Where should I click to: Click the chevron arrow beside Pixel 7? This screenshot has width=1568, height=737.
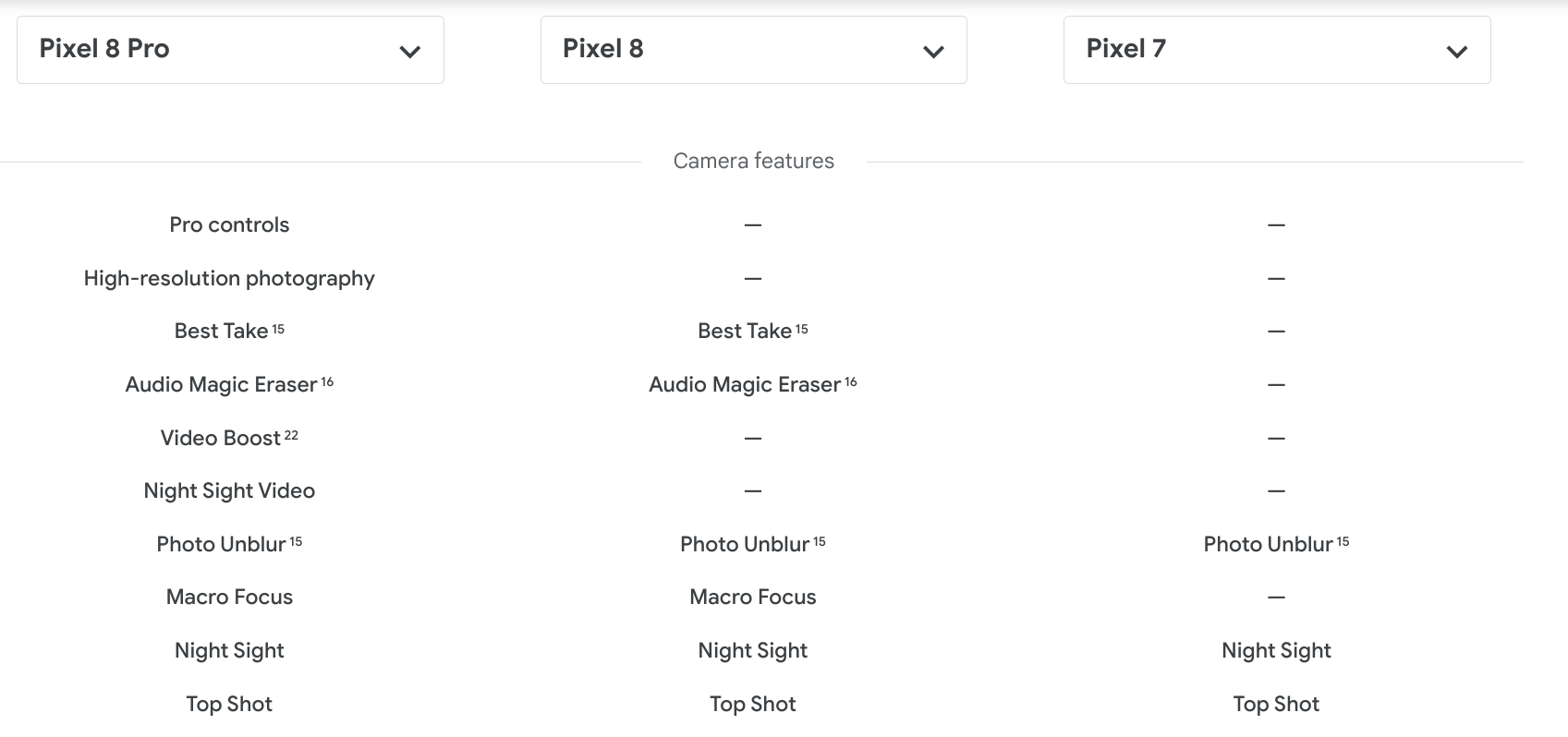1457,52
